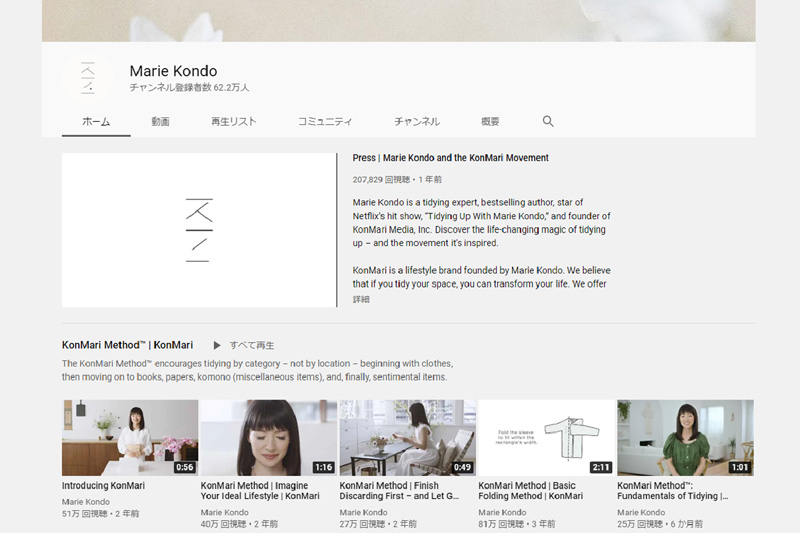Select the チャンネル tab
This screenshot has height=533, width=800.
(417, 121)
